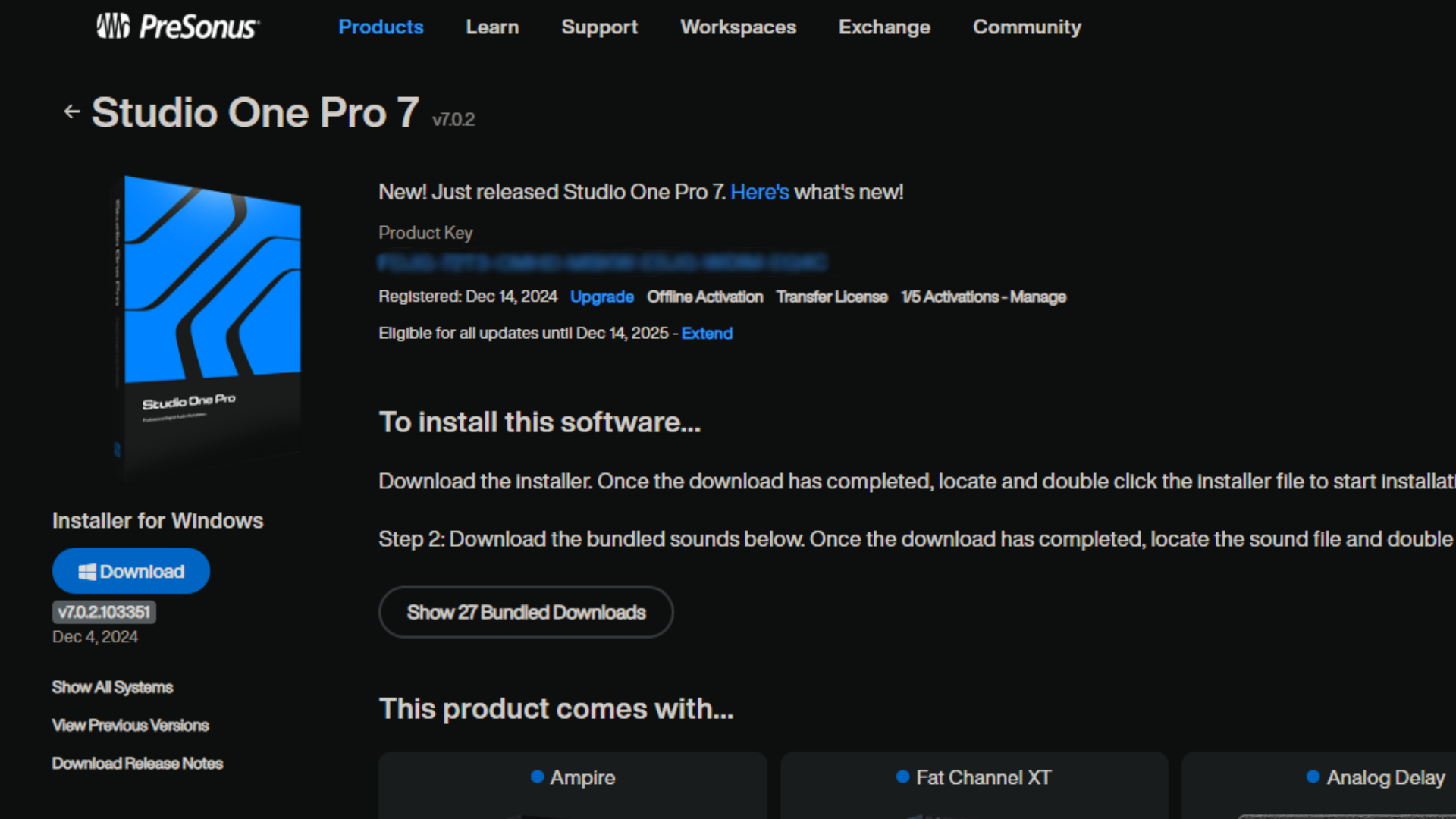The image size is (1456, 819).
Task: Click Extend to prolong update eligibility
Action: click(x=707, y=333)
